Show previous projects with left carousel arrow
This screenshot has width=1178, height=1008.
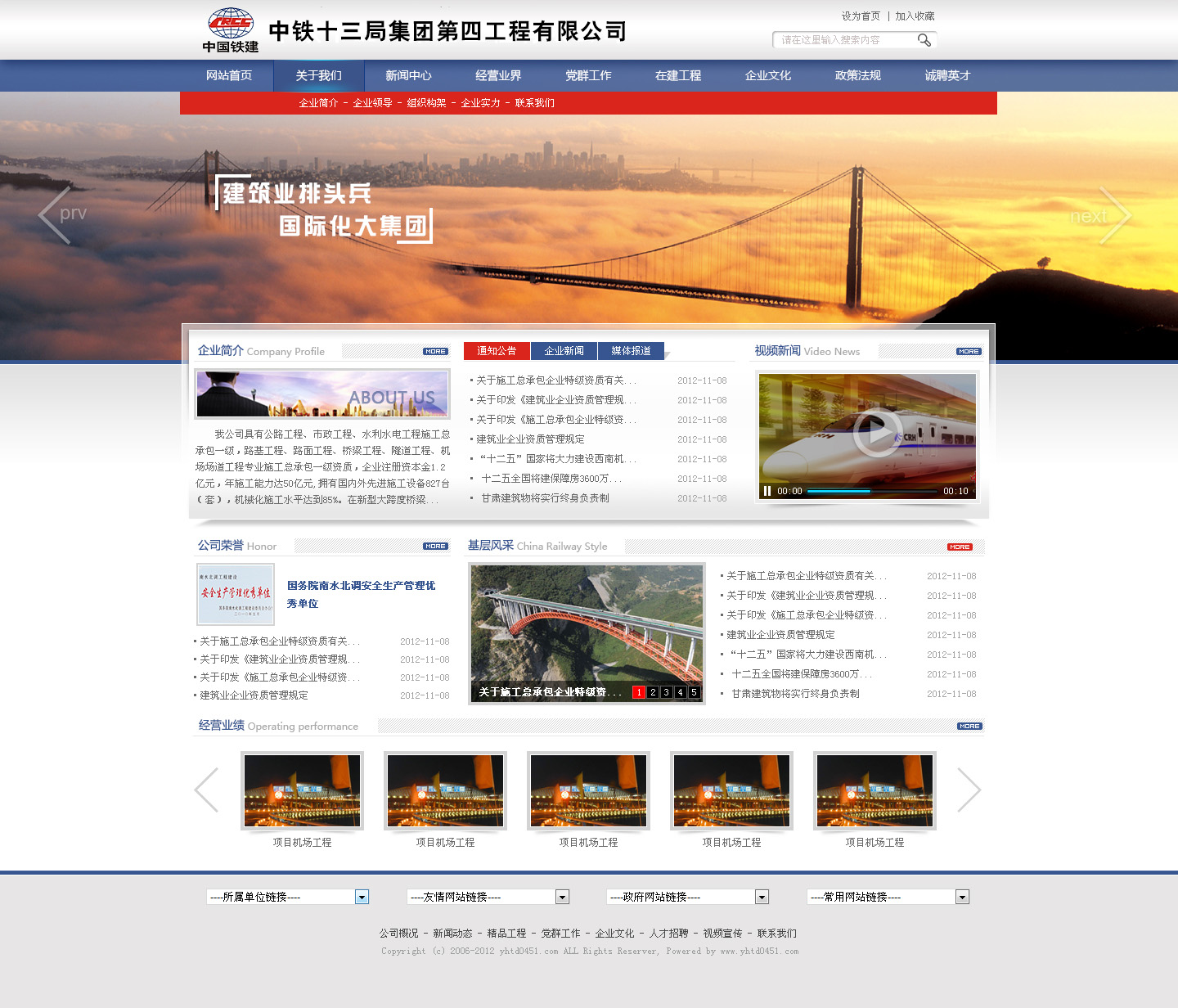[206, 790]
